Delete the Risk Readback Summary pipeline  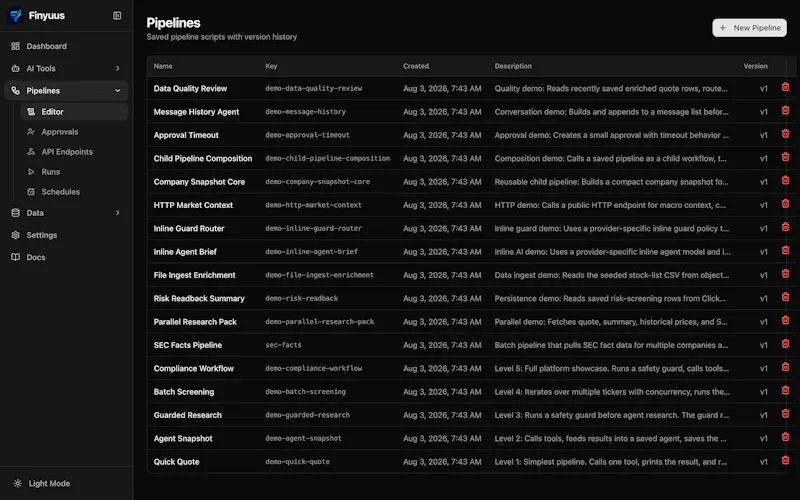(x=785, y=297)
